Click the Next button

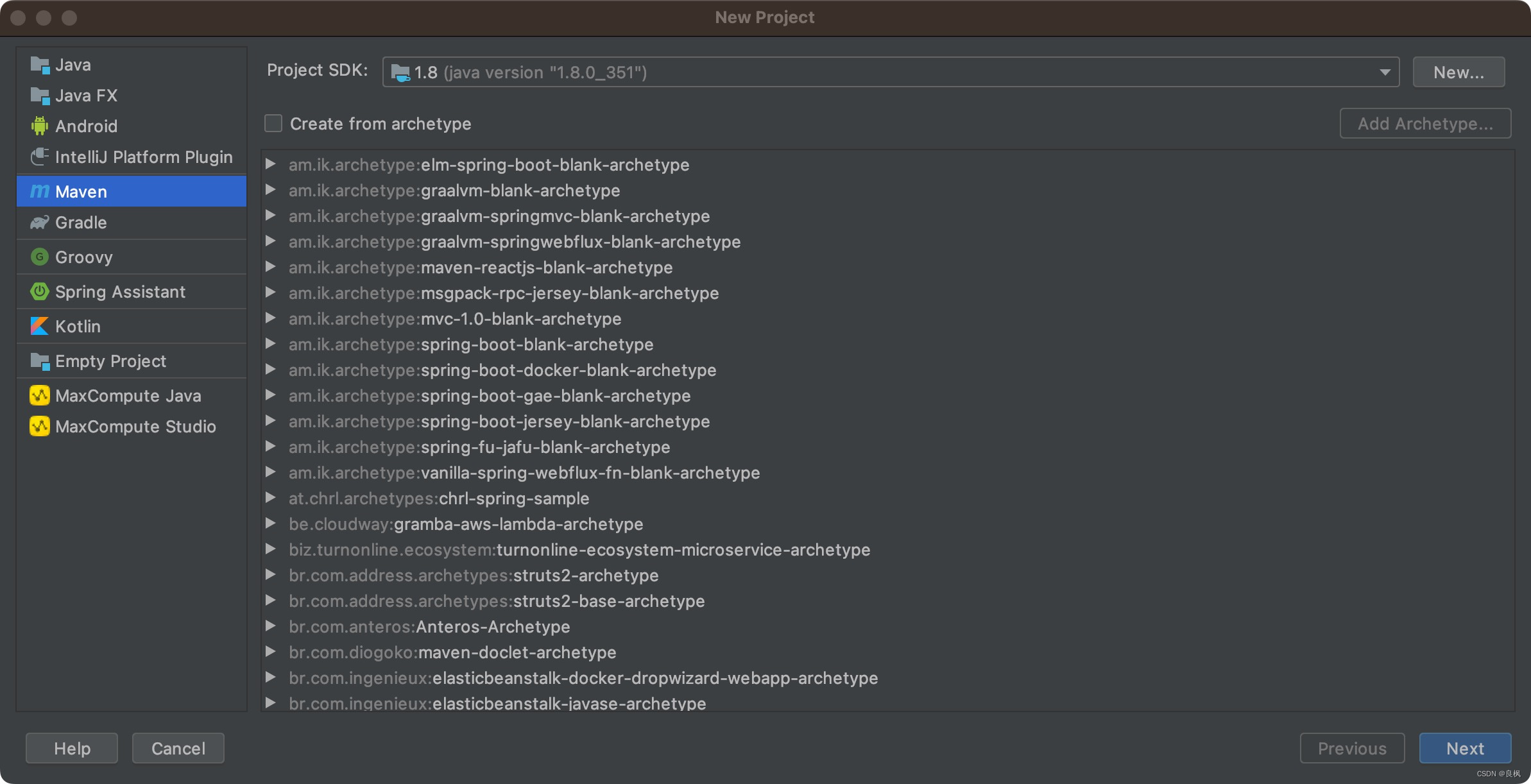[1464, 748]
